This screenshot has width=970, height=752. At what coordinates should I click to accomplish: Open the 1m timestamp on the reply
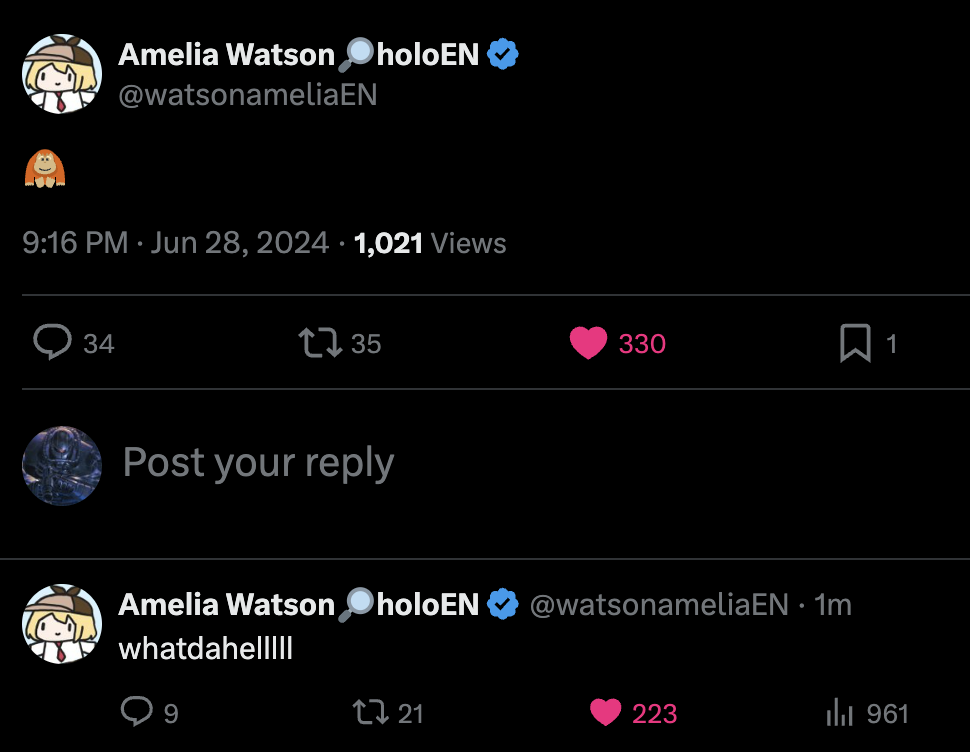pyautogui.click(x=832, y=605)
